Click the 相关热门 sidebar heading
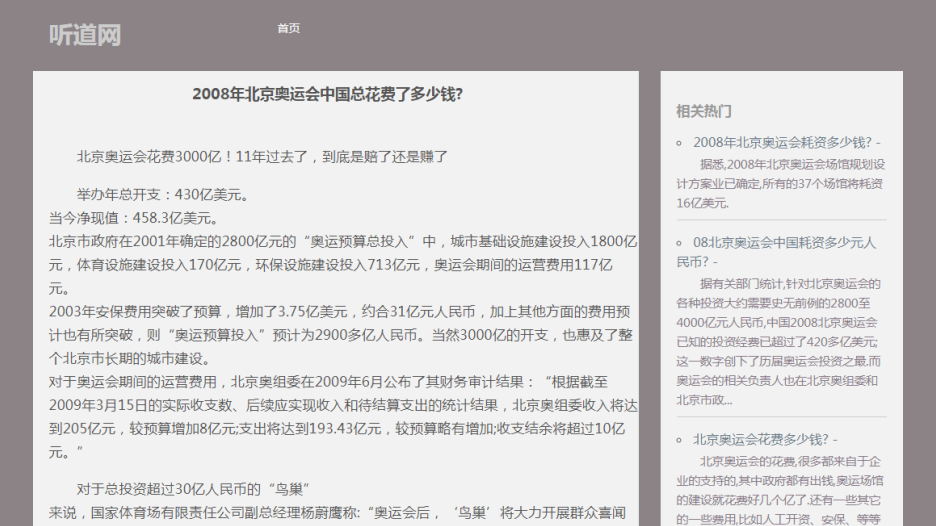 tap(704, 111)
